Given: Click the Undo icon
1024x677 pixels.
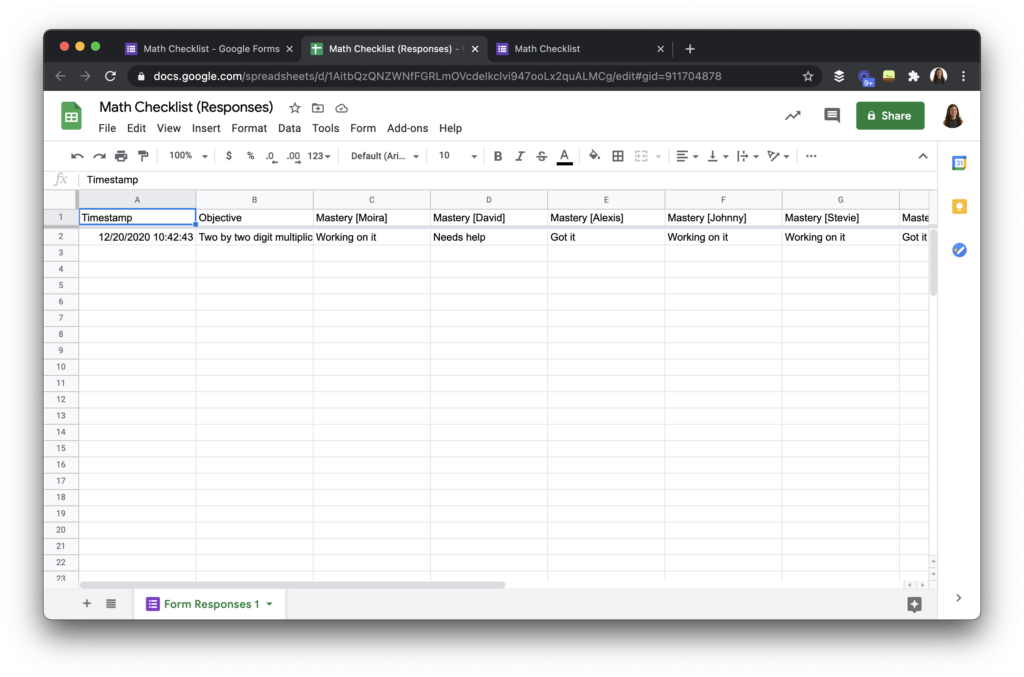Looking at the screenshot, I should pyautogui.click(x=78, y=156).
